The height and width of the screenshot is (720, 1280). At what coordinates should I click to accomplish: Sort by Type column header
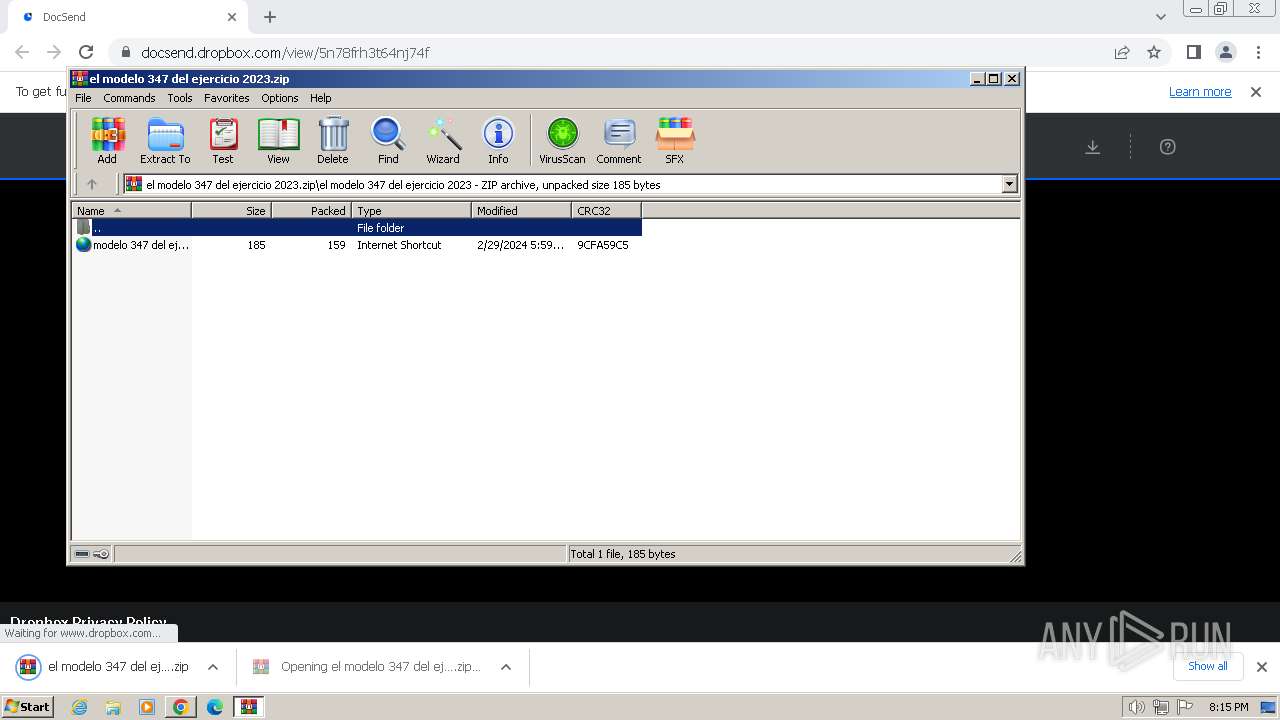pos(411,210)
